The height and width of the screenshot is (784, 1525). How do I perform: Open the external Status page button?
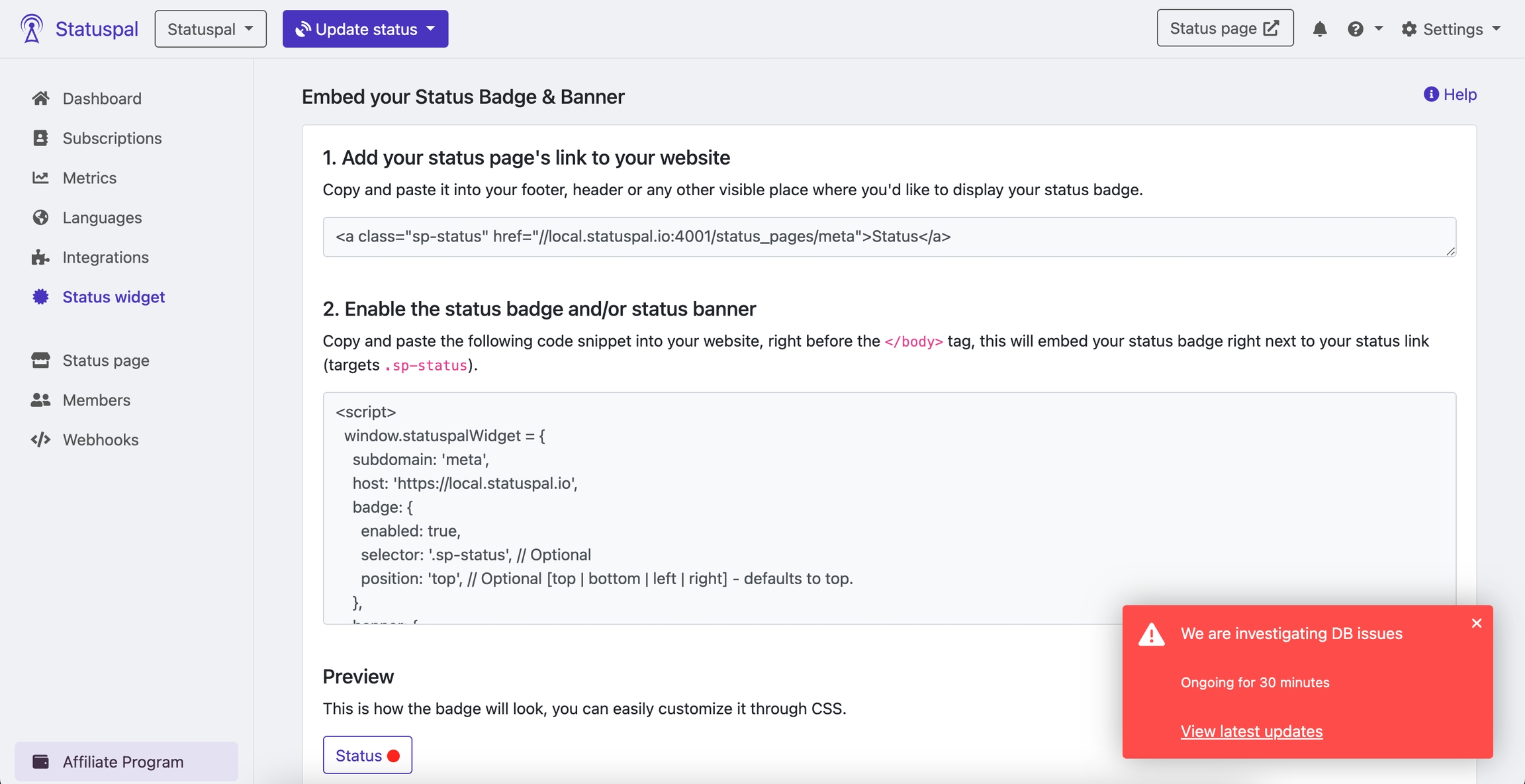1225,28
